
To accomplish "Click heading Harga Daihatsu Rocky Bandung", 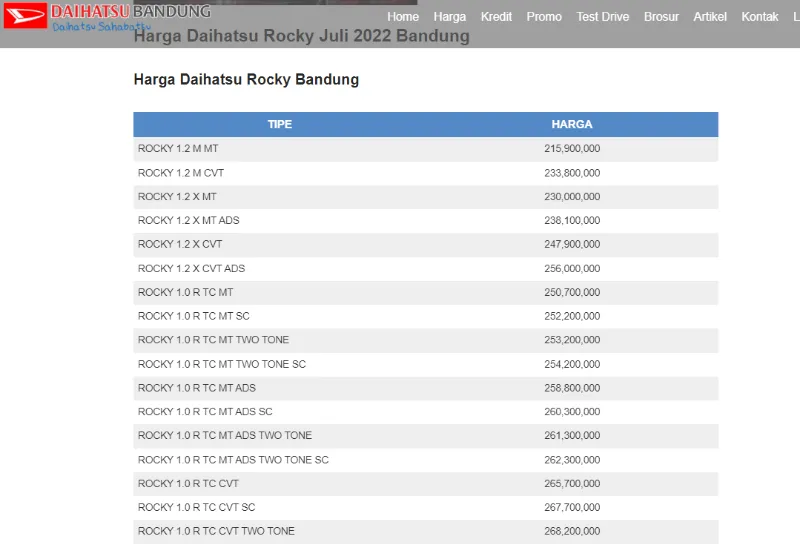I will point(246,80).
